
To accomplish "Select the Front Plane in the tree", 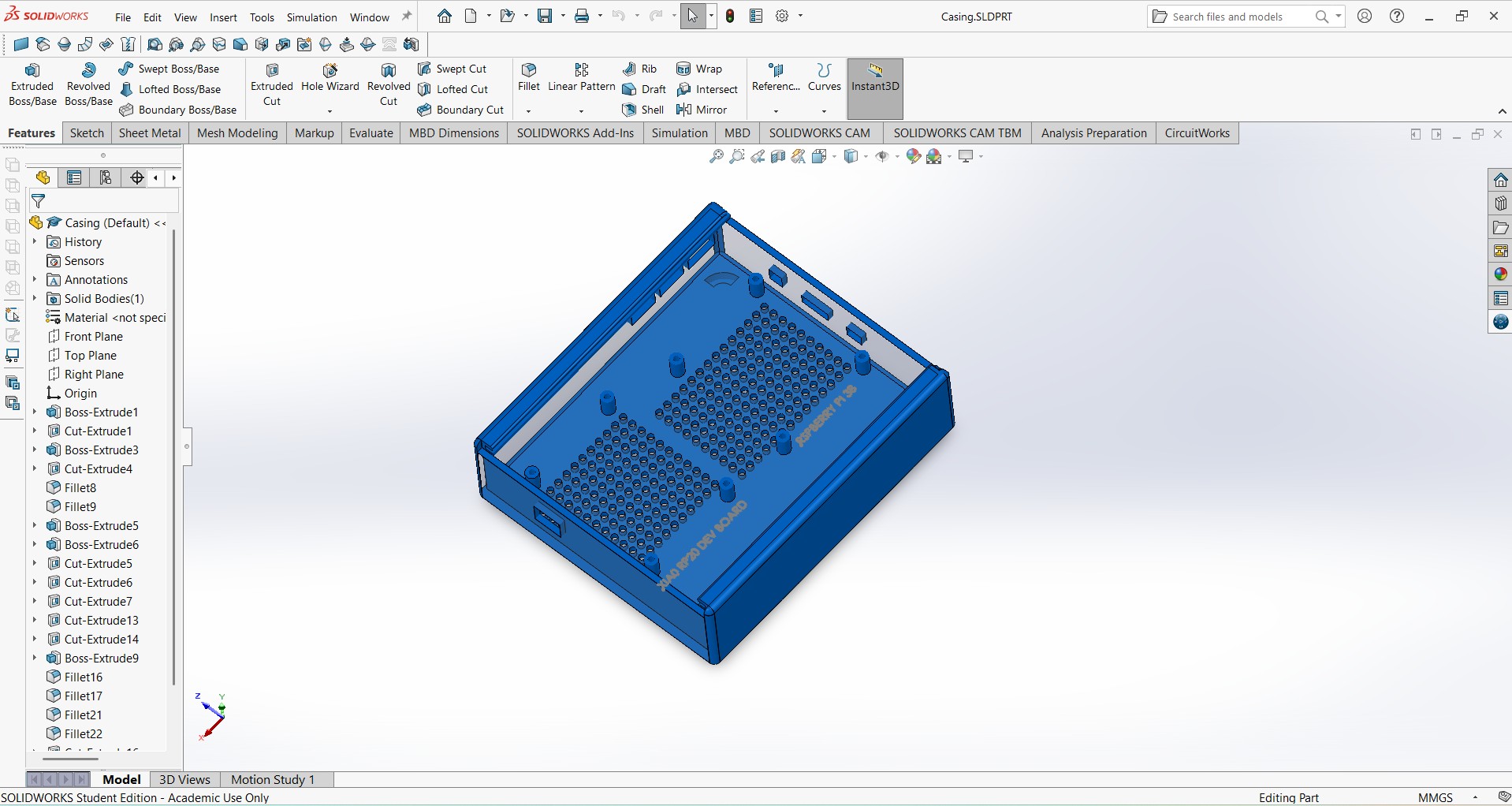I will (85, 337).
